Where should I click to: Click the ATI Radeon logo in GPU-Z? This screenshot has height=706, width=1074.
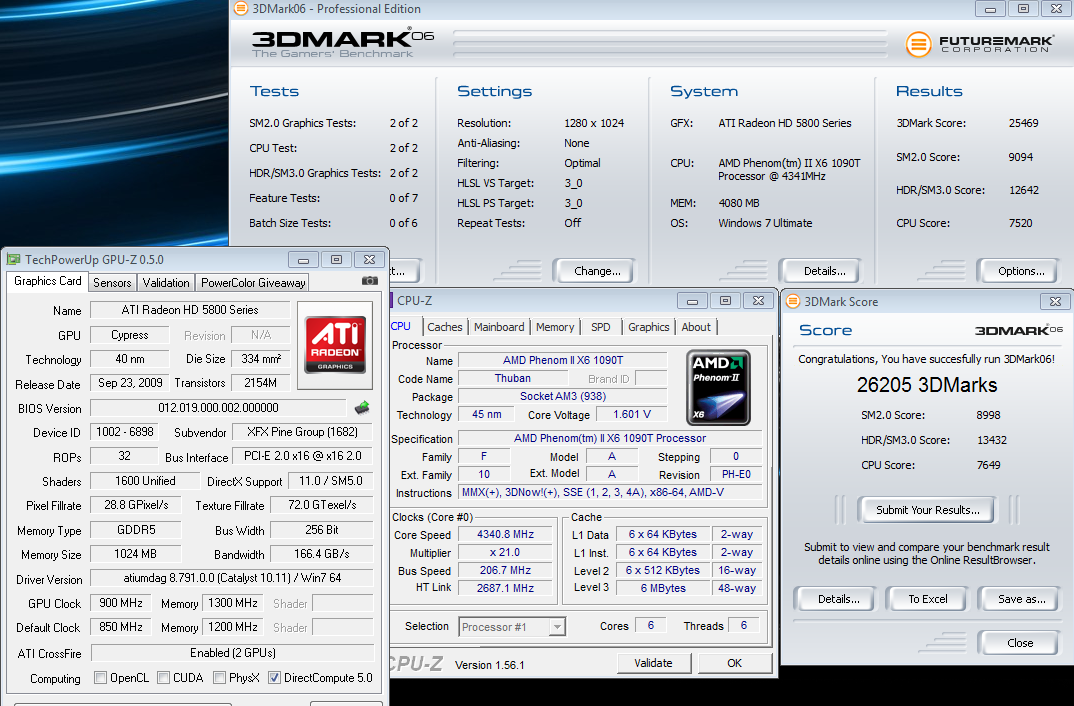click(335, 344)
